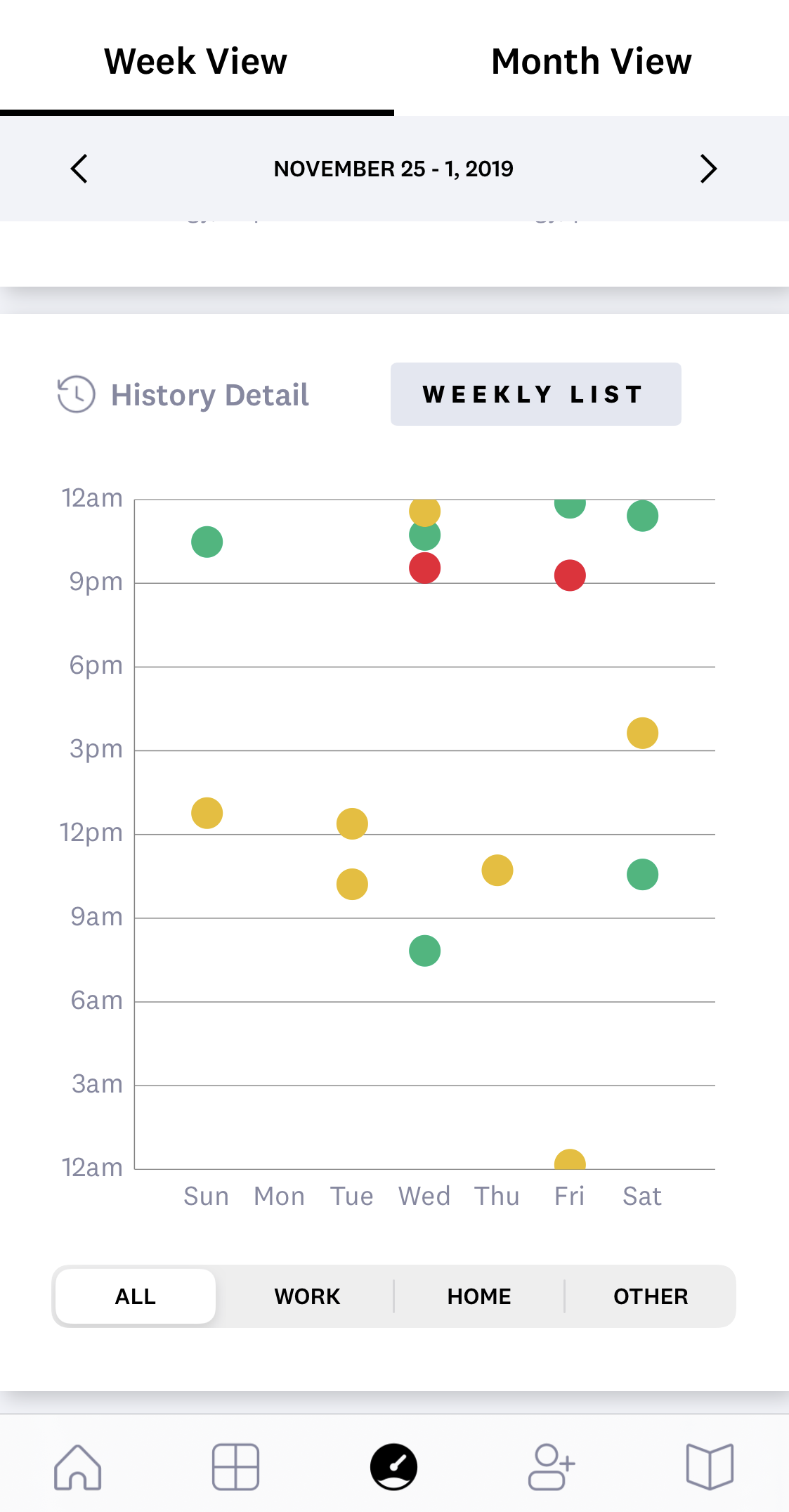The width and height of the screenshot is (789, 1512).
Task: Filter history by OTHER
Action: click(x=651, y=1296)
